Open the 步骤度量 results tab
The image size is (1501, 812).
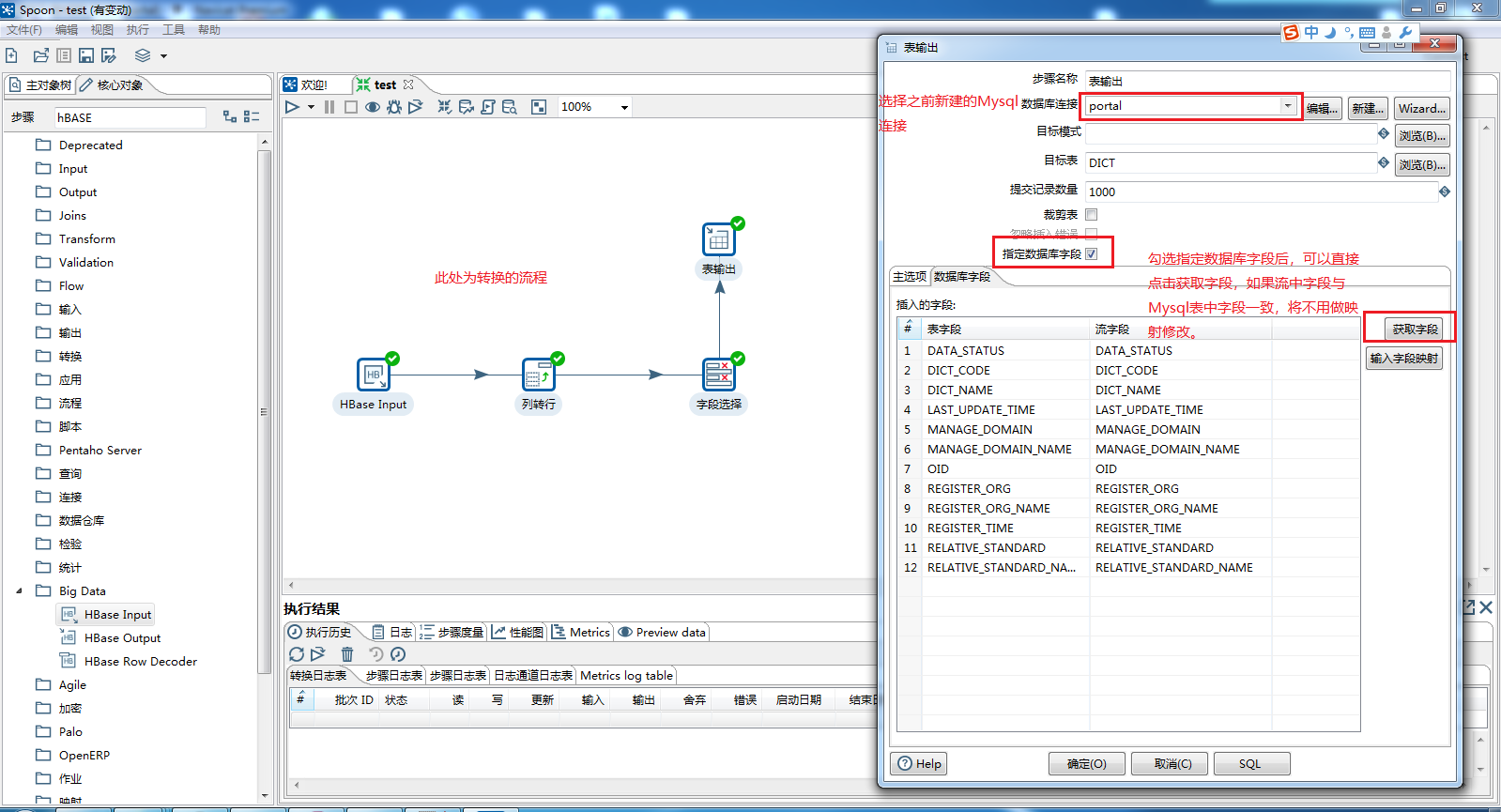click(x=452, y=633)
